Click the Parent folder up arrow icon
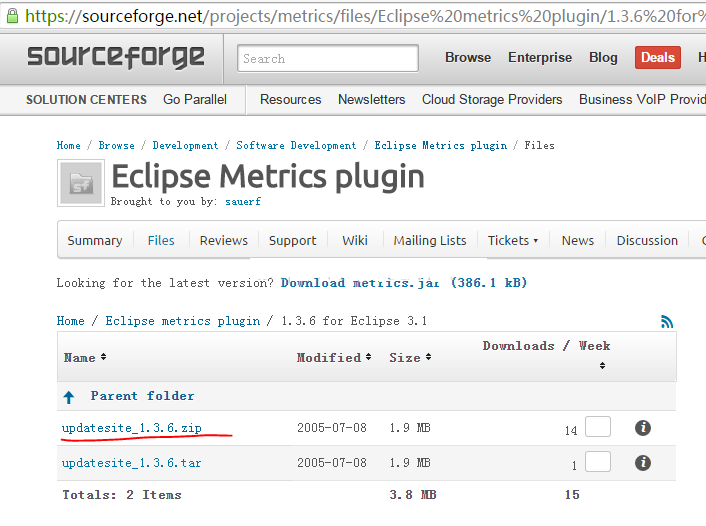The image size is (706, 526). click(69, 397)
